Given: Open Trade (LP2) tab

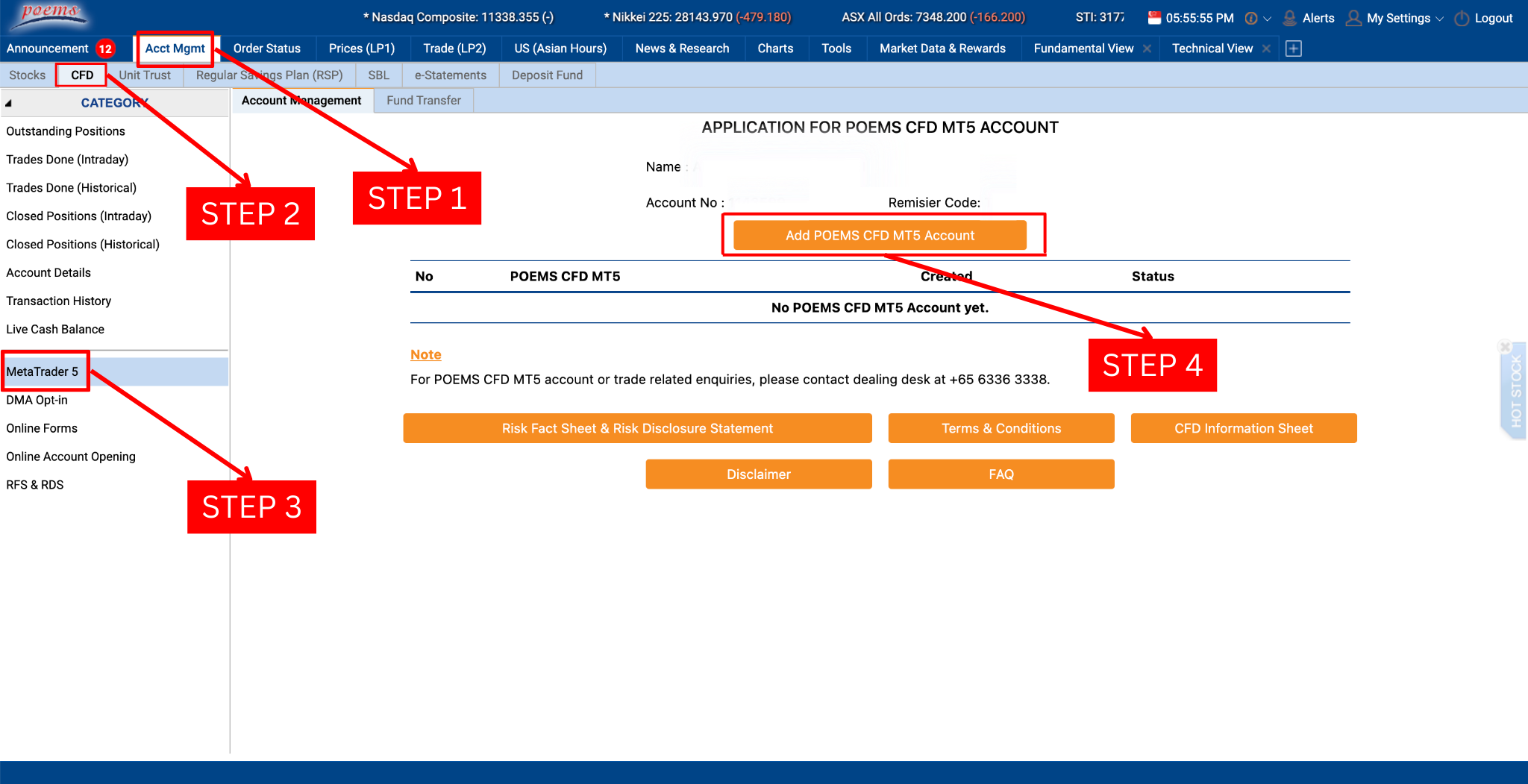Looking at the screenshot, I should tap(454, 48).
